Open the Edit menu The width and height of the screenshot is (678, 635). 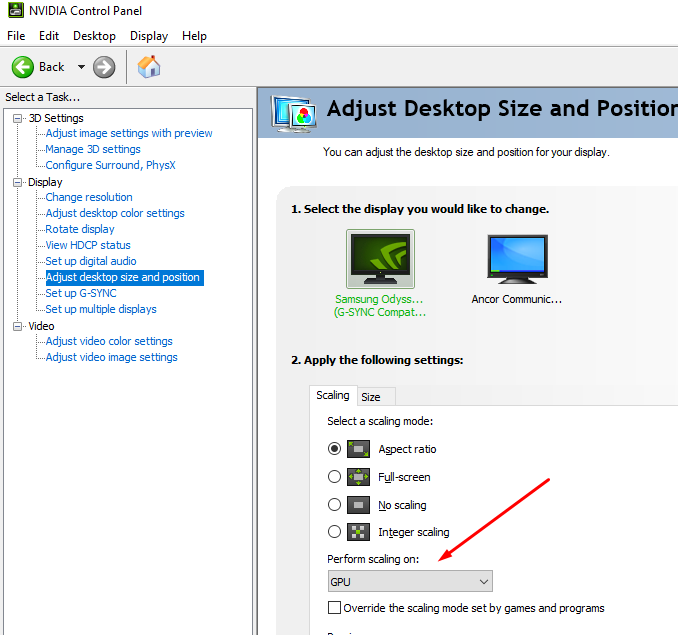pyautogui.click(x=49, y=36)
